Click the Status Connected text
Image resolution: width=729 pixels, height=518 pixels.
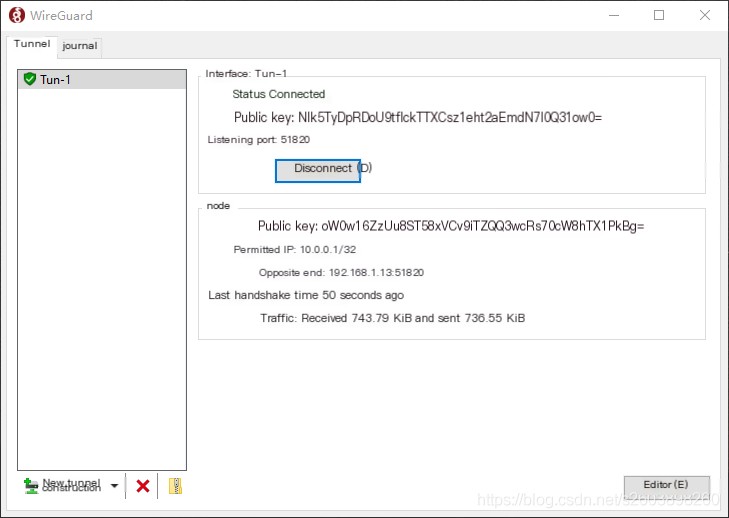(x=278, y=94)
